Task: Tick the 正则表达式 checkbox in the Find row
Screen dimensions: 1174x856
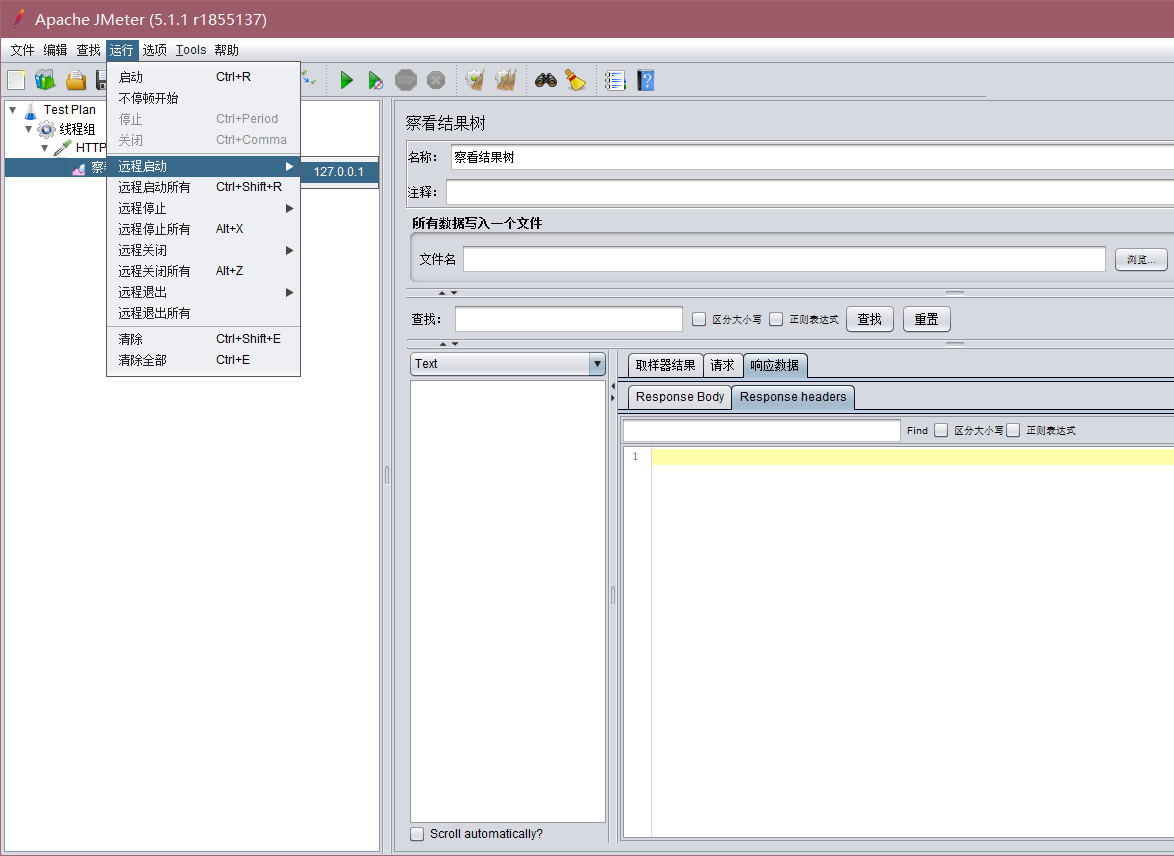Action: pyautogui.click(x=1013, y=430)
